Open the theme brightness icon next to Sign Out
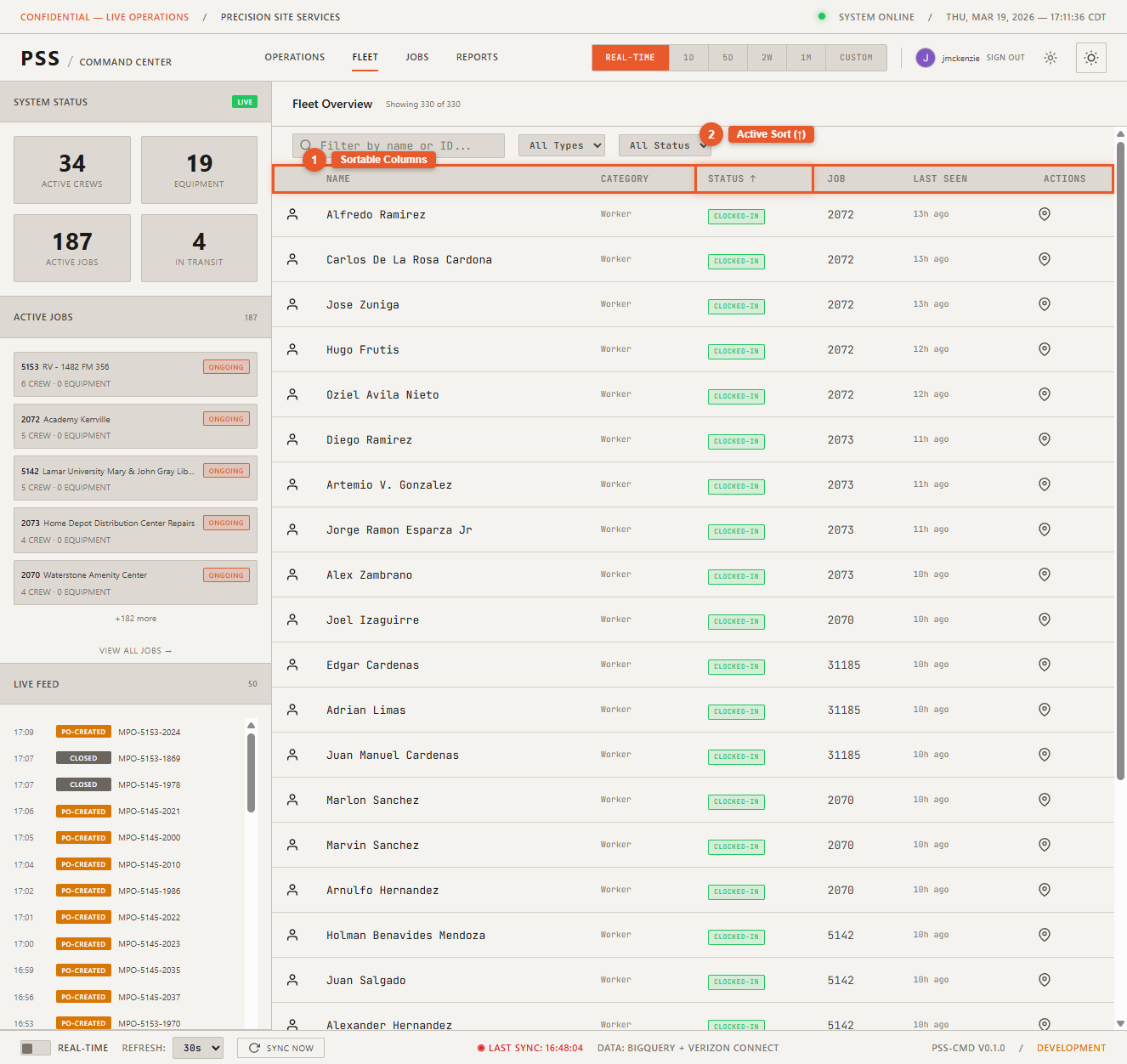 (x=1050, y=57)
